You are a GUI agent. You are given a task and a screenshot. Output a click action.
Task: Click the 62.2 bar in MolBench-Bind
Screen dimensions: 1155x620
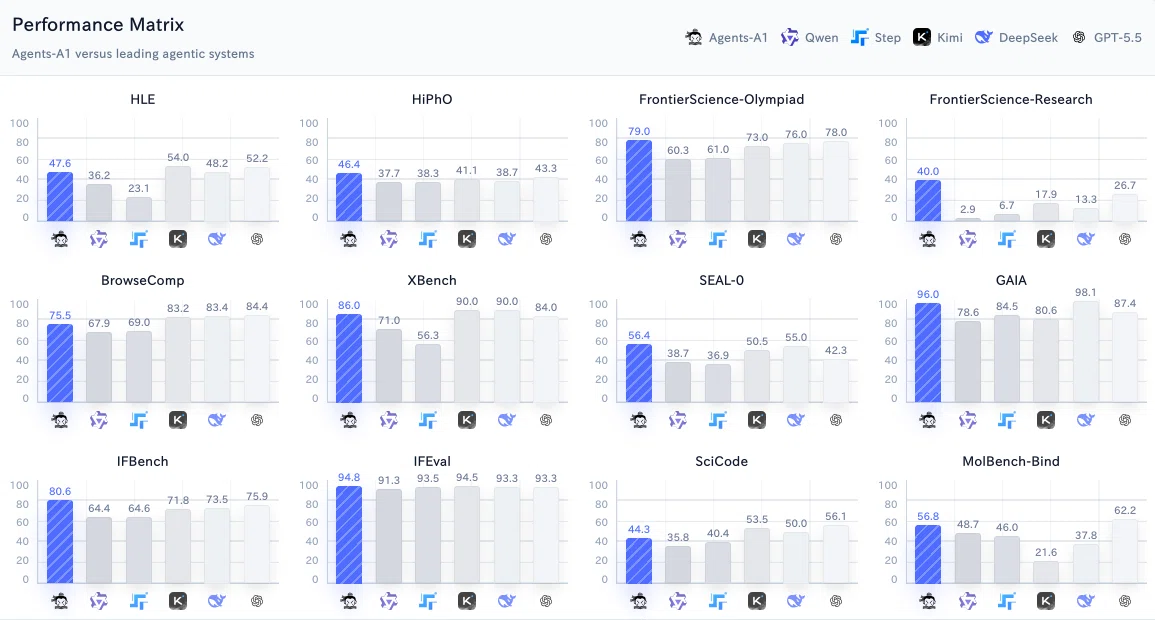[x=1125, y=552]
